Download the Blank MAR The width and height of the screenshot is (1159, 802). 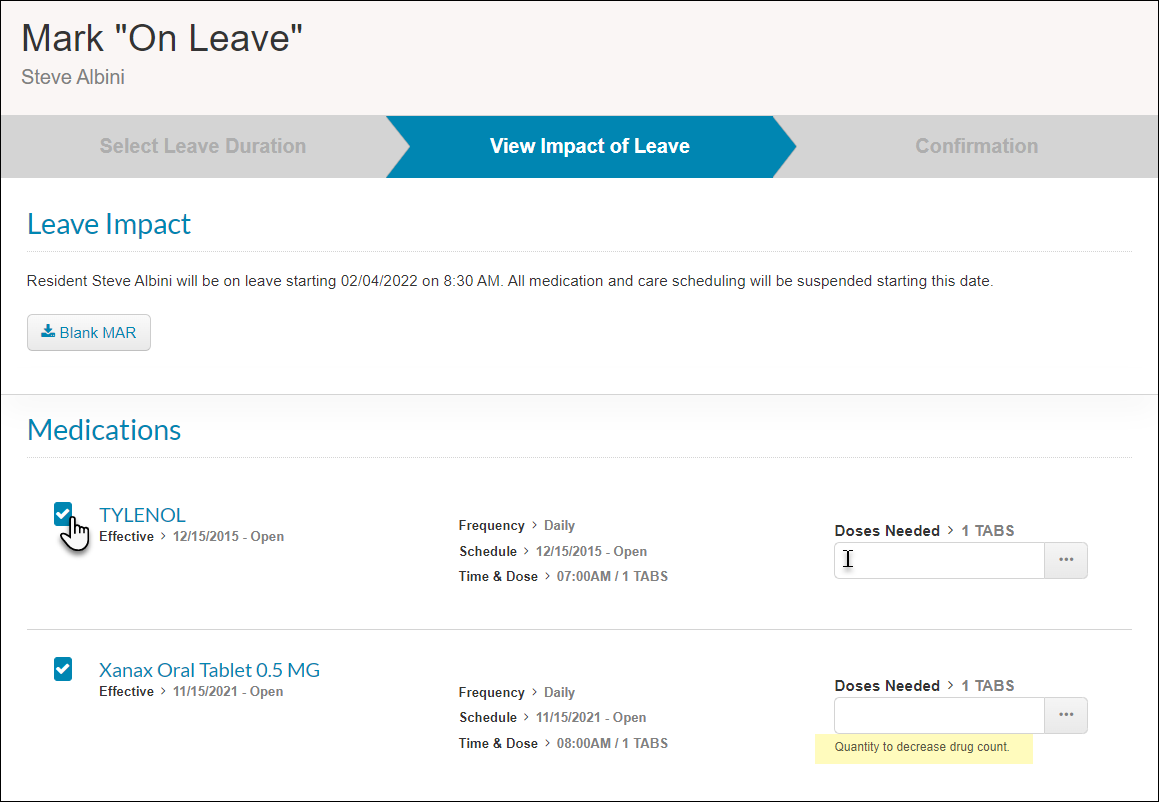click(89, 333)
